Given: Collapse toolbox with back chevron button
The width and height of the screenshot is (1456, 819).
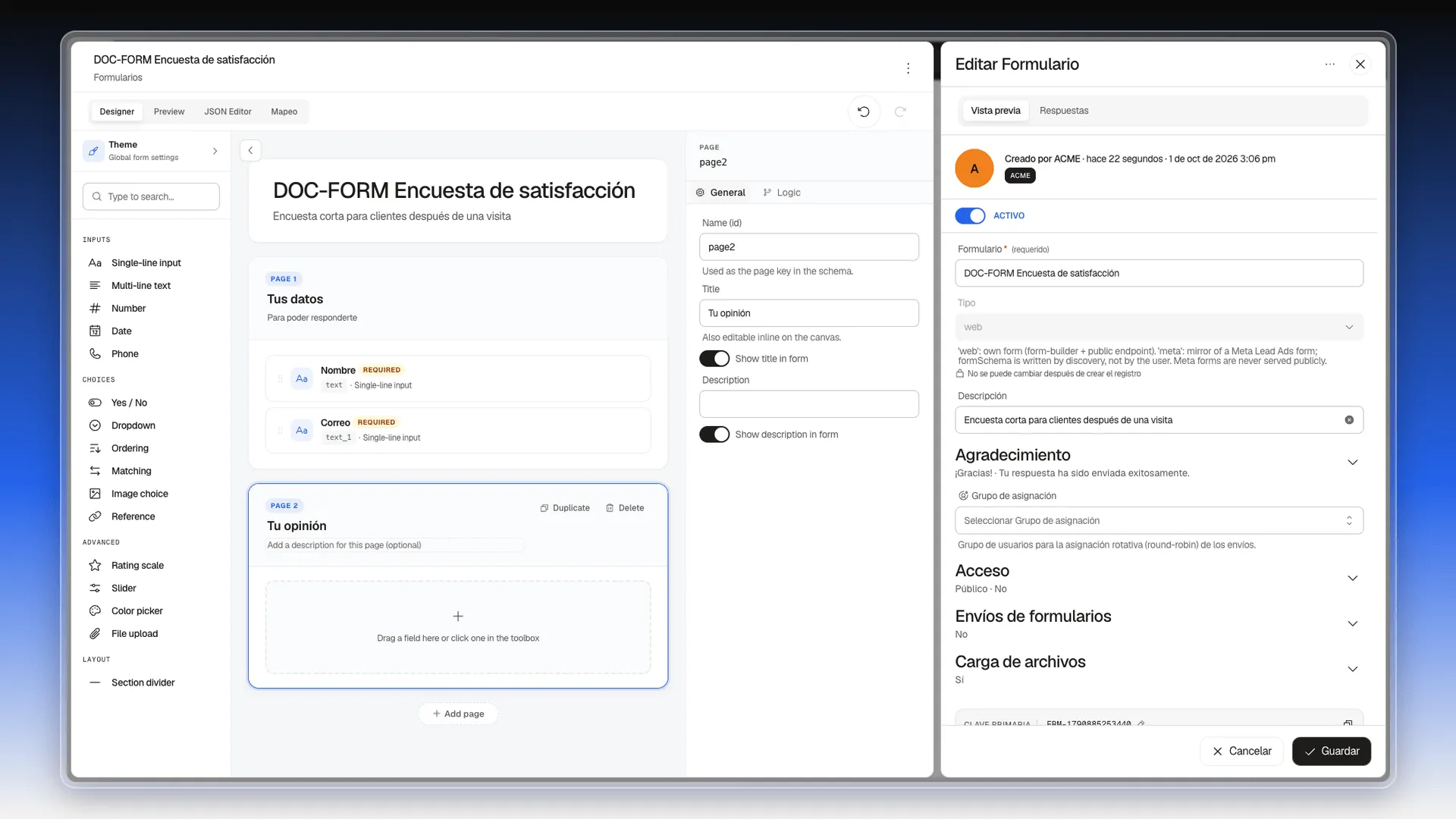Looking at the screenshot, I should pos(250,150).
